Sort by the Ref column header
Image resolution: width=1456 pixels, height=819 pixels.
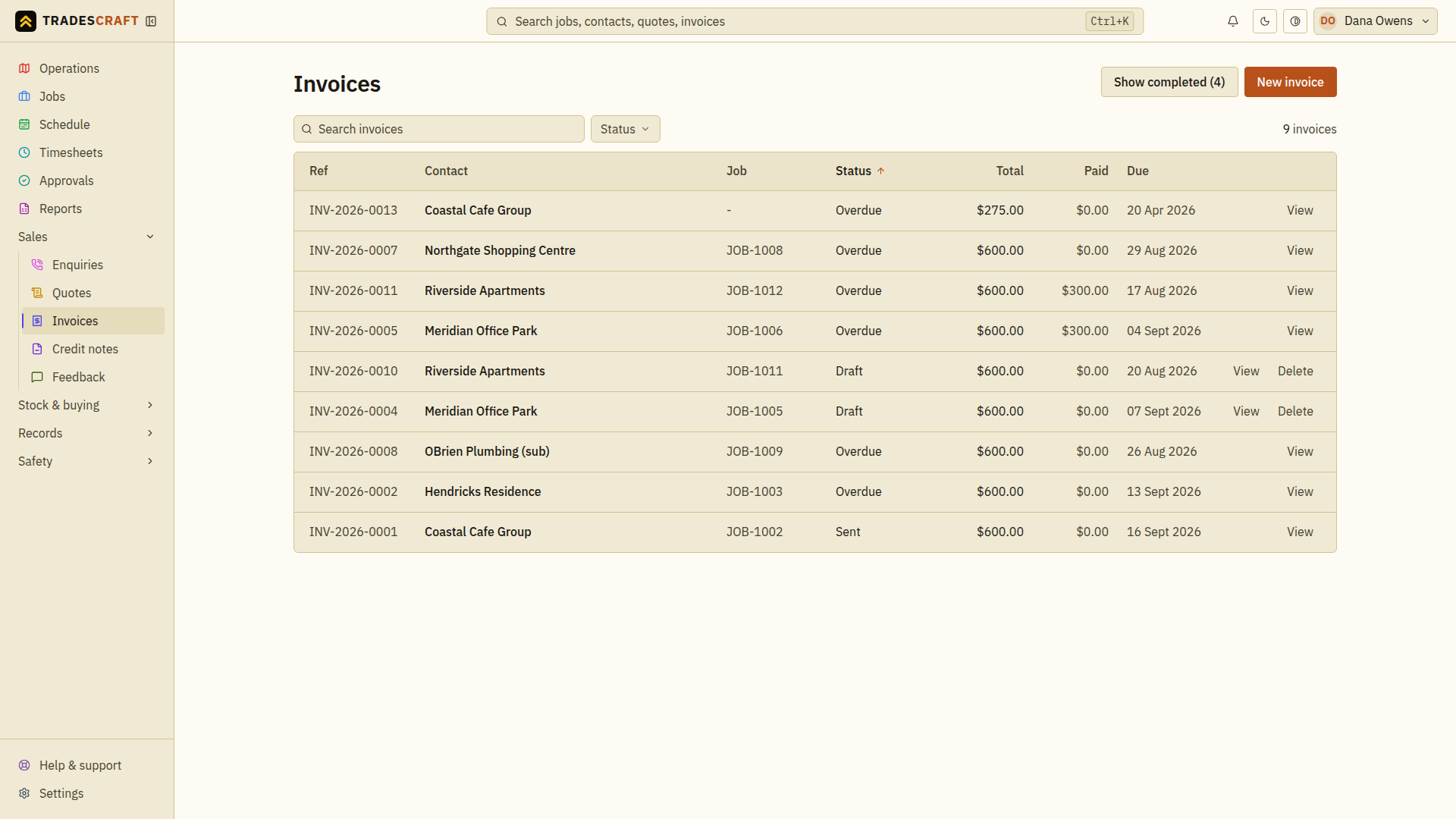point(318,171)
